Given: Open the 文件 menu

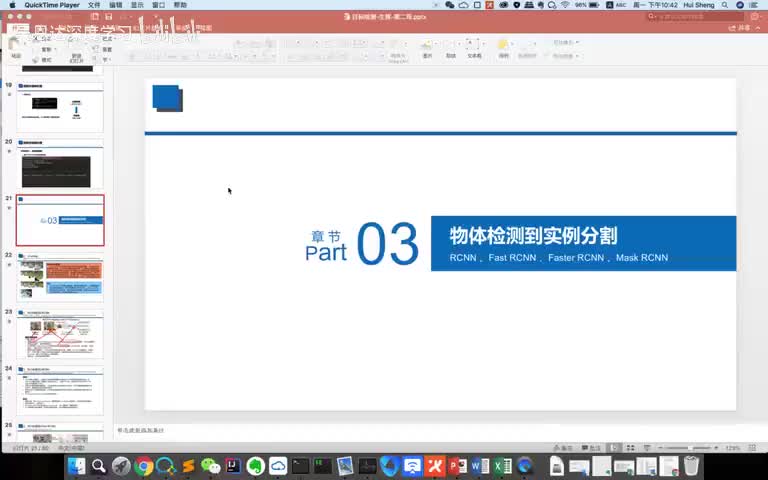Looking at the screenshot, I should coord(94,5).
